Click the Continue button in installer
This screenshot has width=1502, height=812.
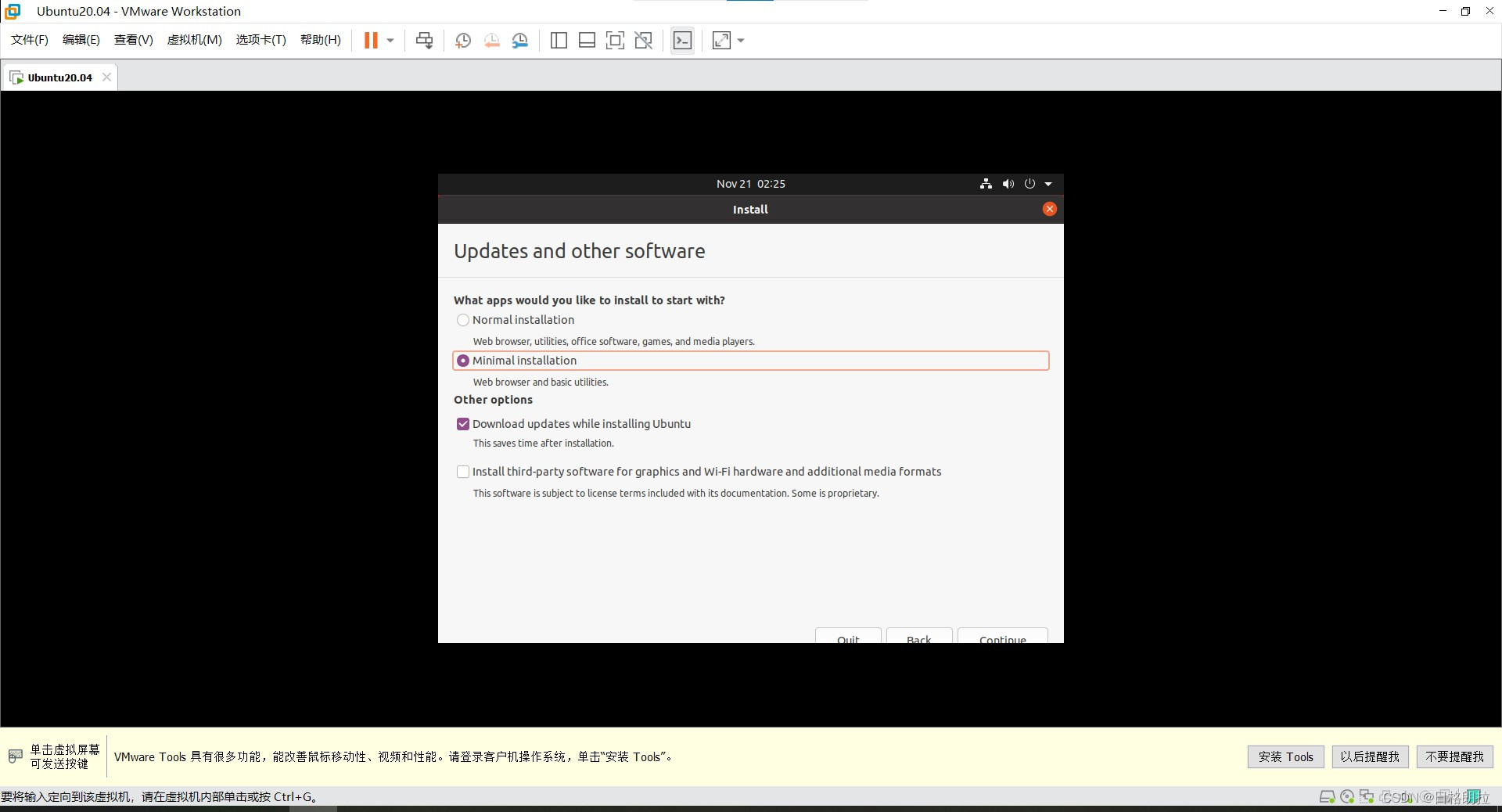pos(1003,636)
